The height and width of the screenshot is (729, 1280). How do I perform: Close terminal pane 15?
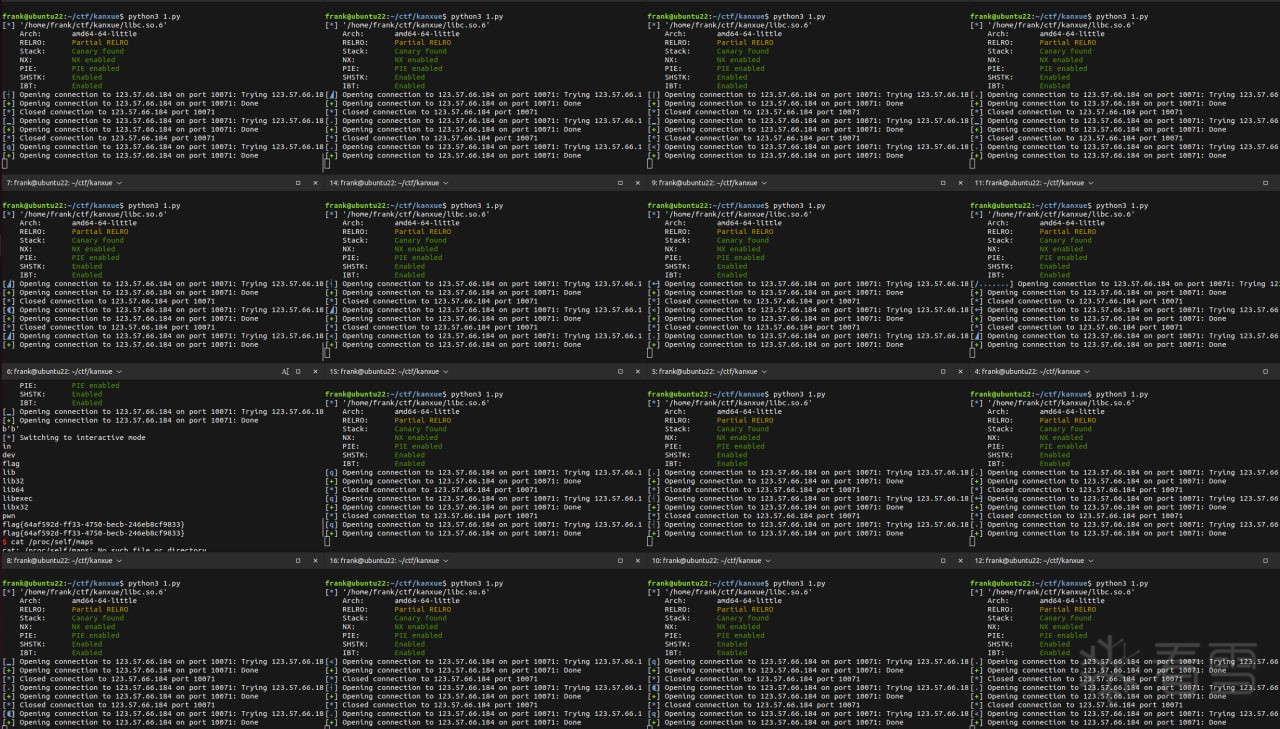coord(637,371)
